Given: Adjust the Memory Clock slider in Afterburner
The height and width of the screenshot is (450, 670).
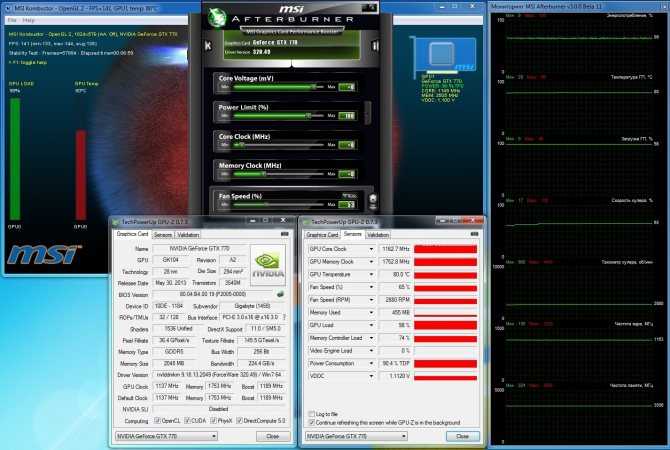Looking at the screenshot, I should click(278, 174).
